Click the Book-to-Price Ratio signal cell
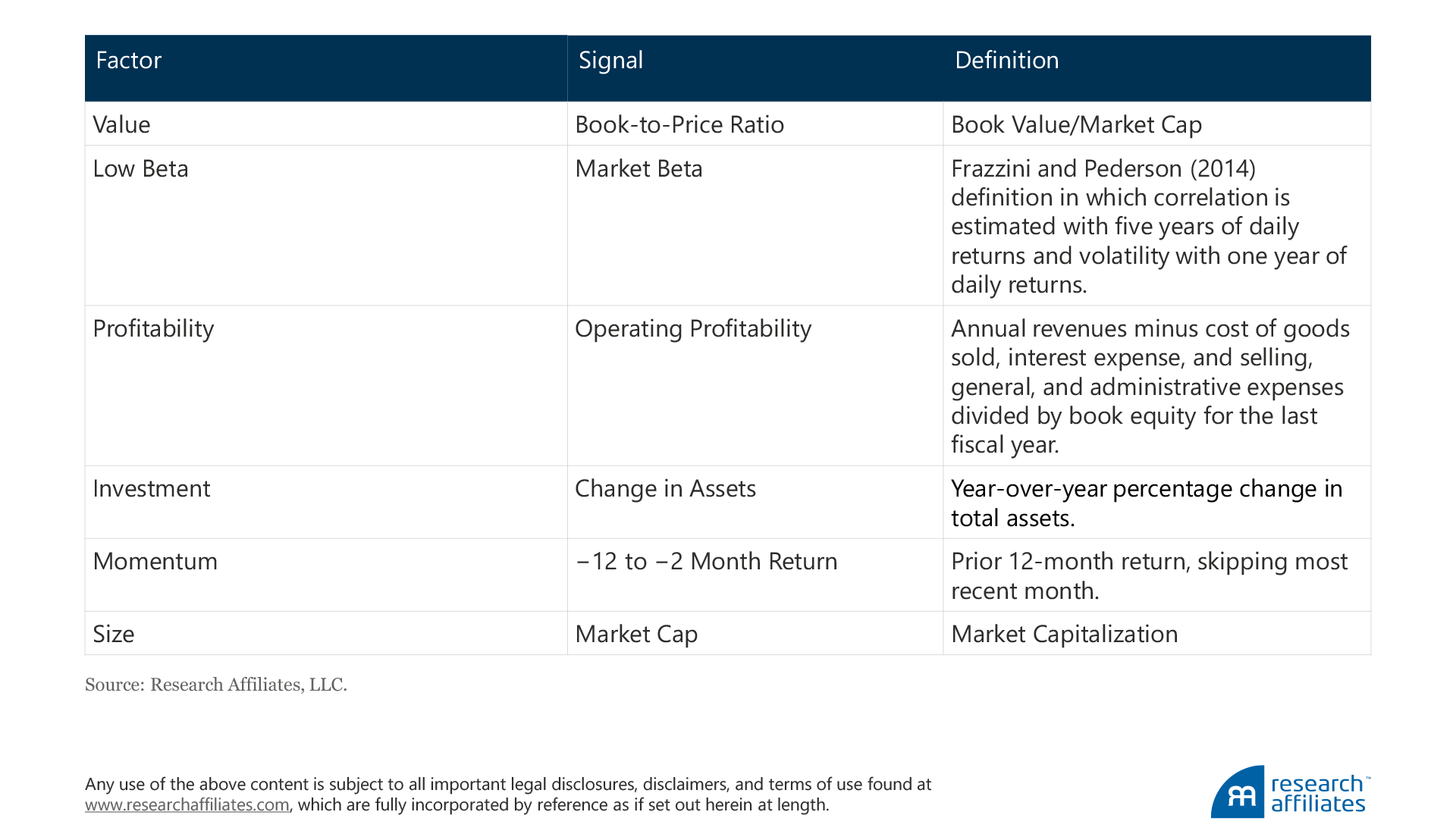Screen dimensions: 1456x840 [679, 124]
